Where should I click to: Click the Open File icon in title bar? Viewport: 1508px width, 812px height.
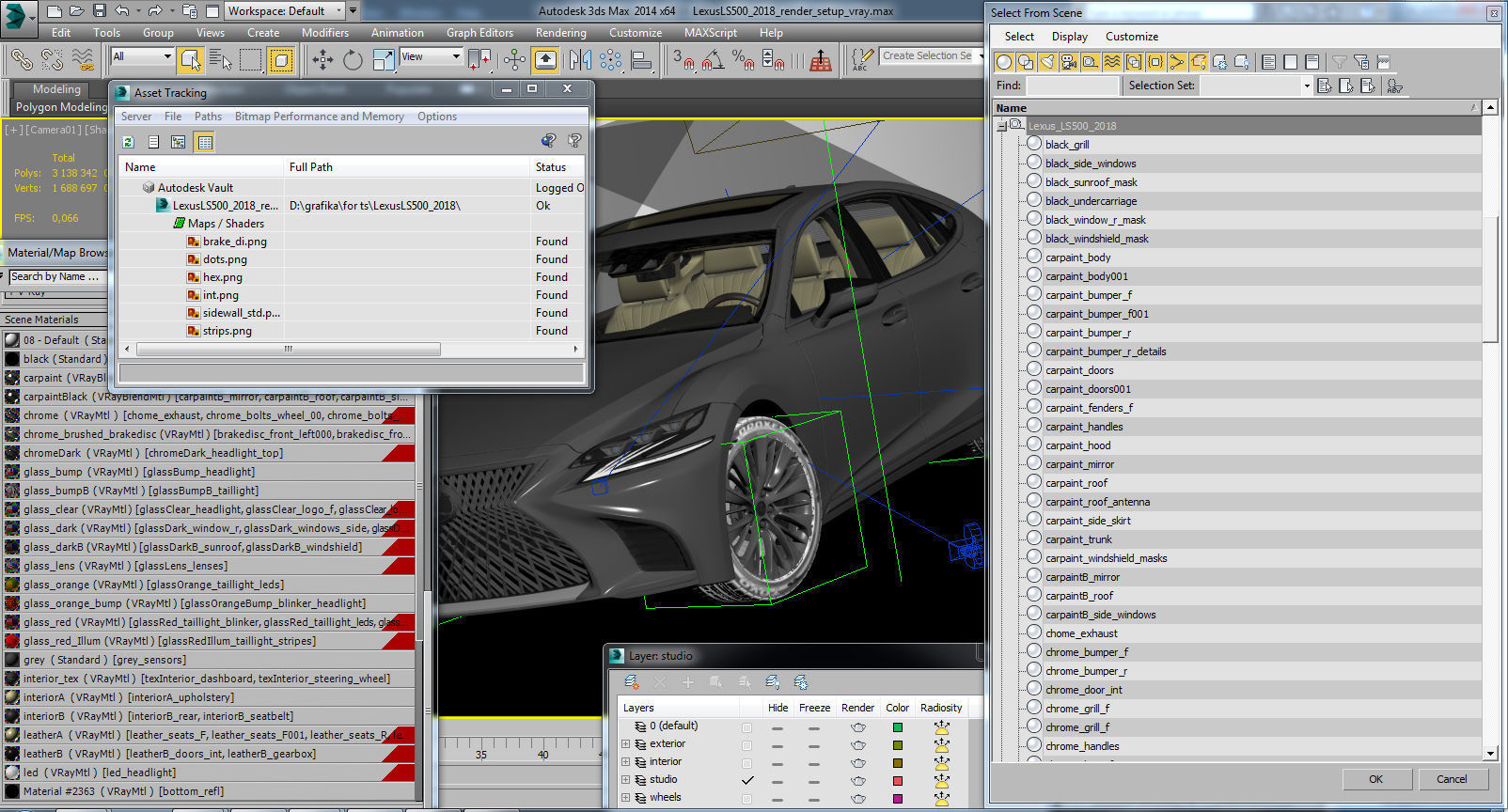click(x=77, y=11)
